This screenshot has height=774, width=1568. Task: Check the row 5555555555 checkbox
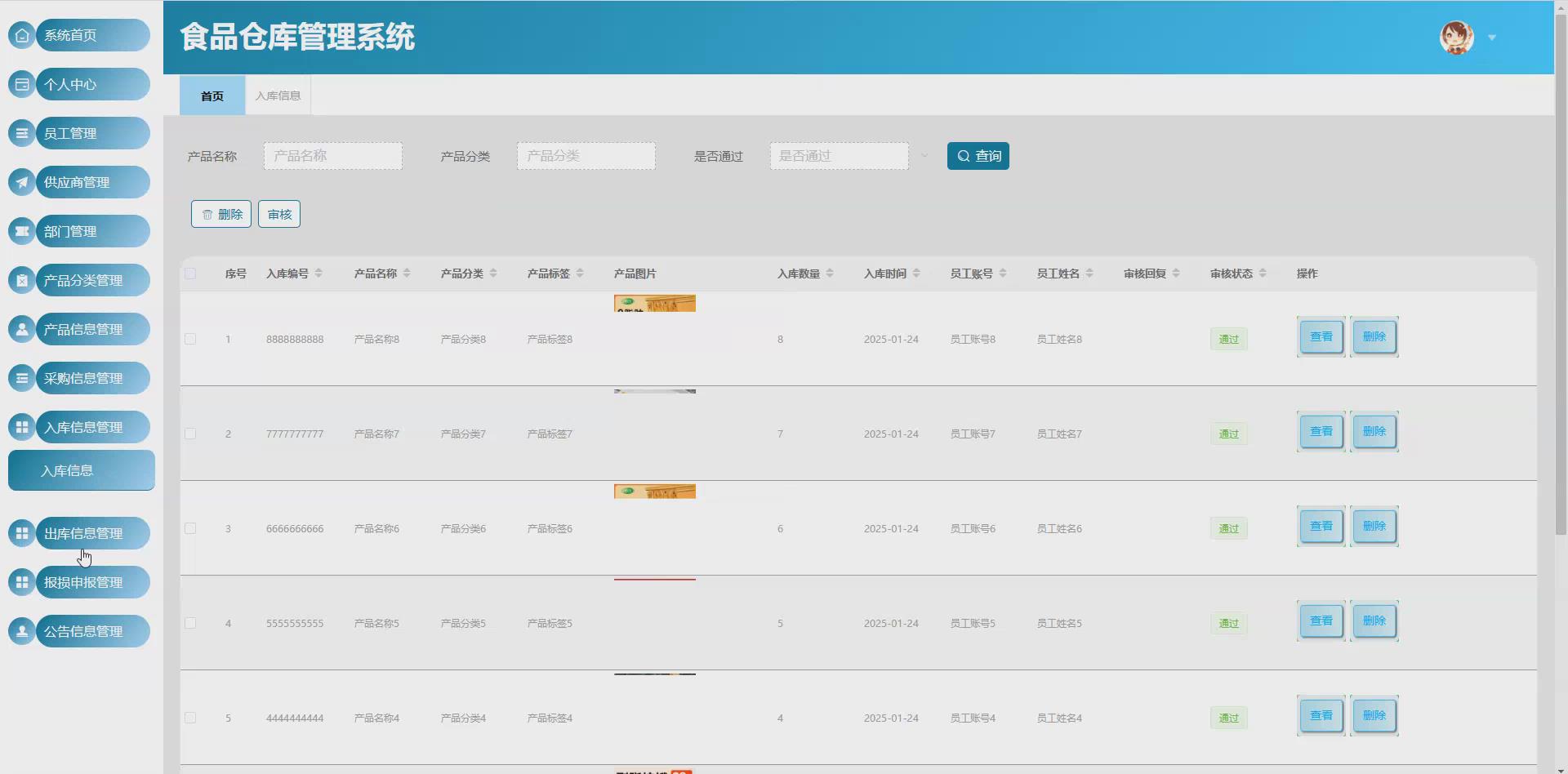point(190,623)
